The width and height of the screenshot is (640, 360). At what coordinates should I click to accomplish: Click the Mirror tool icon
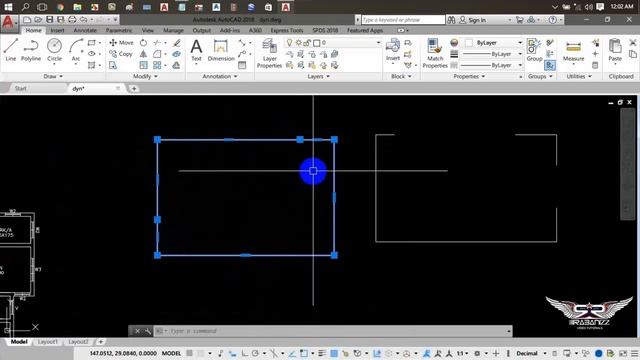tap(143, 54)
